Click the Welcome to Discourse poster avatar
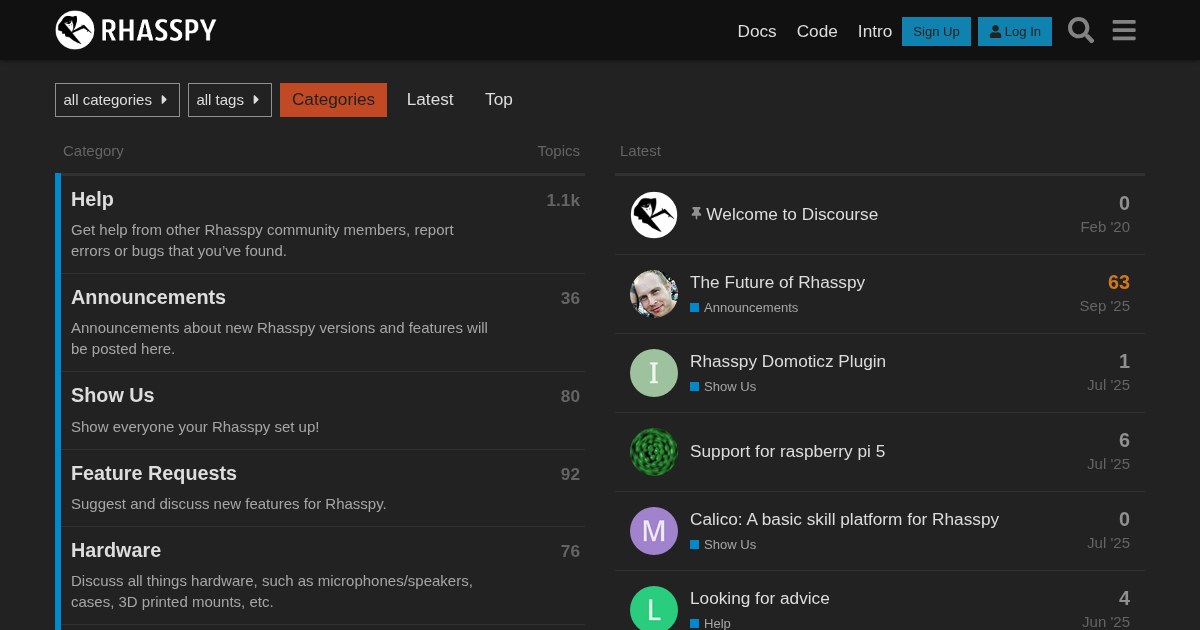 (x=654, y=215)
